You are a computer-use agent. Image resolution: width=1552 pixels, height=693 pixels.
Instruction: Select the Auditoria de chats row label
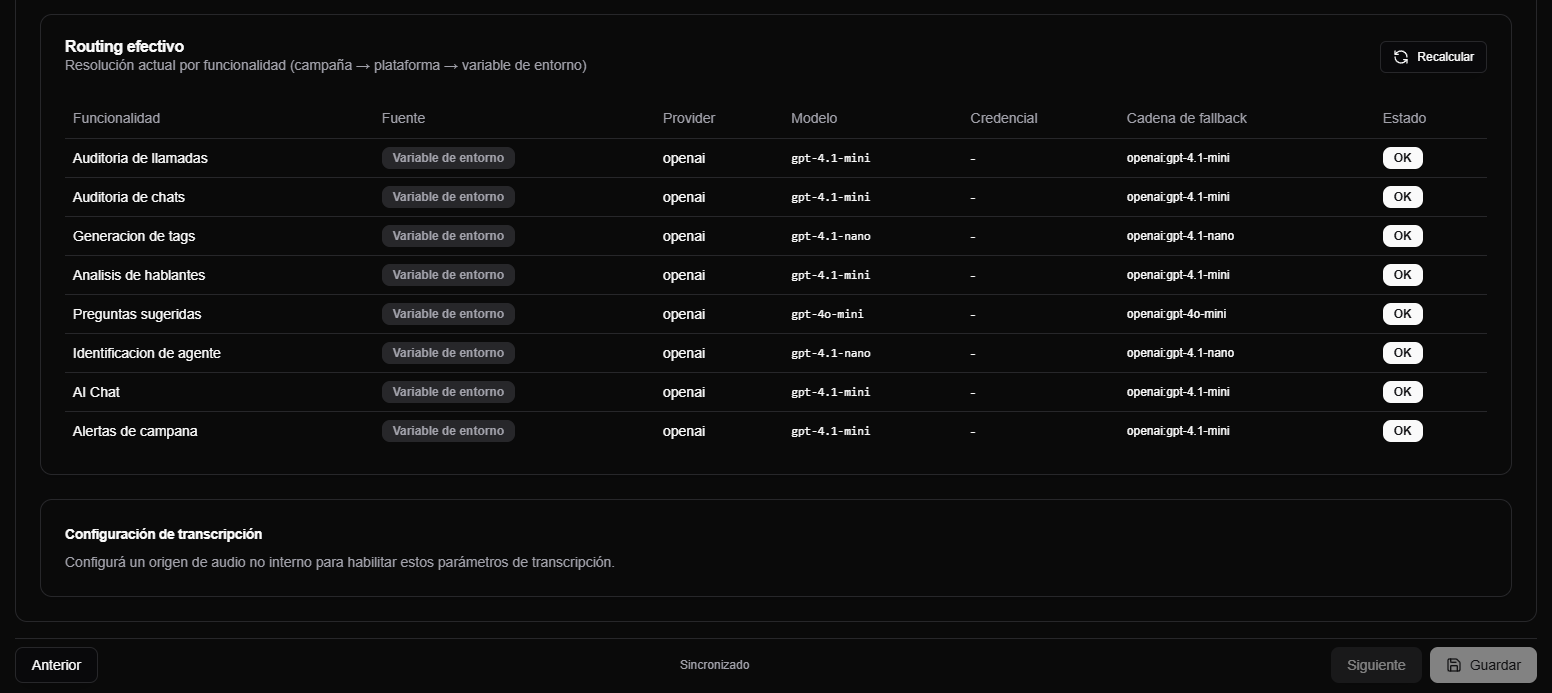point(129,197)
